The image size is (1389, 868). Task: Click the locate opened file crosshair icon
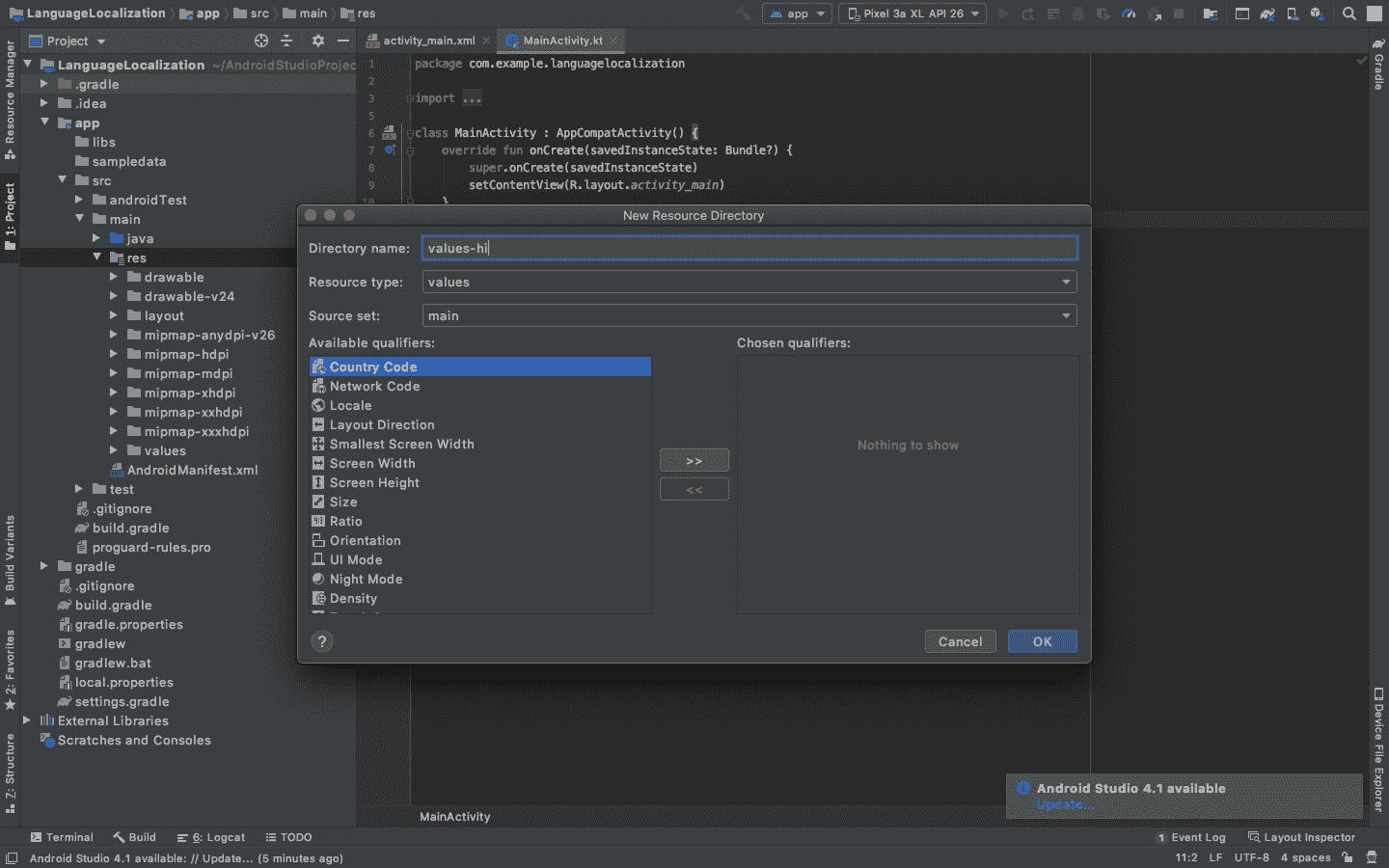[260, 41]
